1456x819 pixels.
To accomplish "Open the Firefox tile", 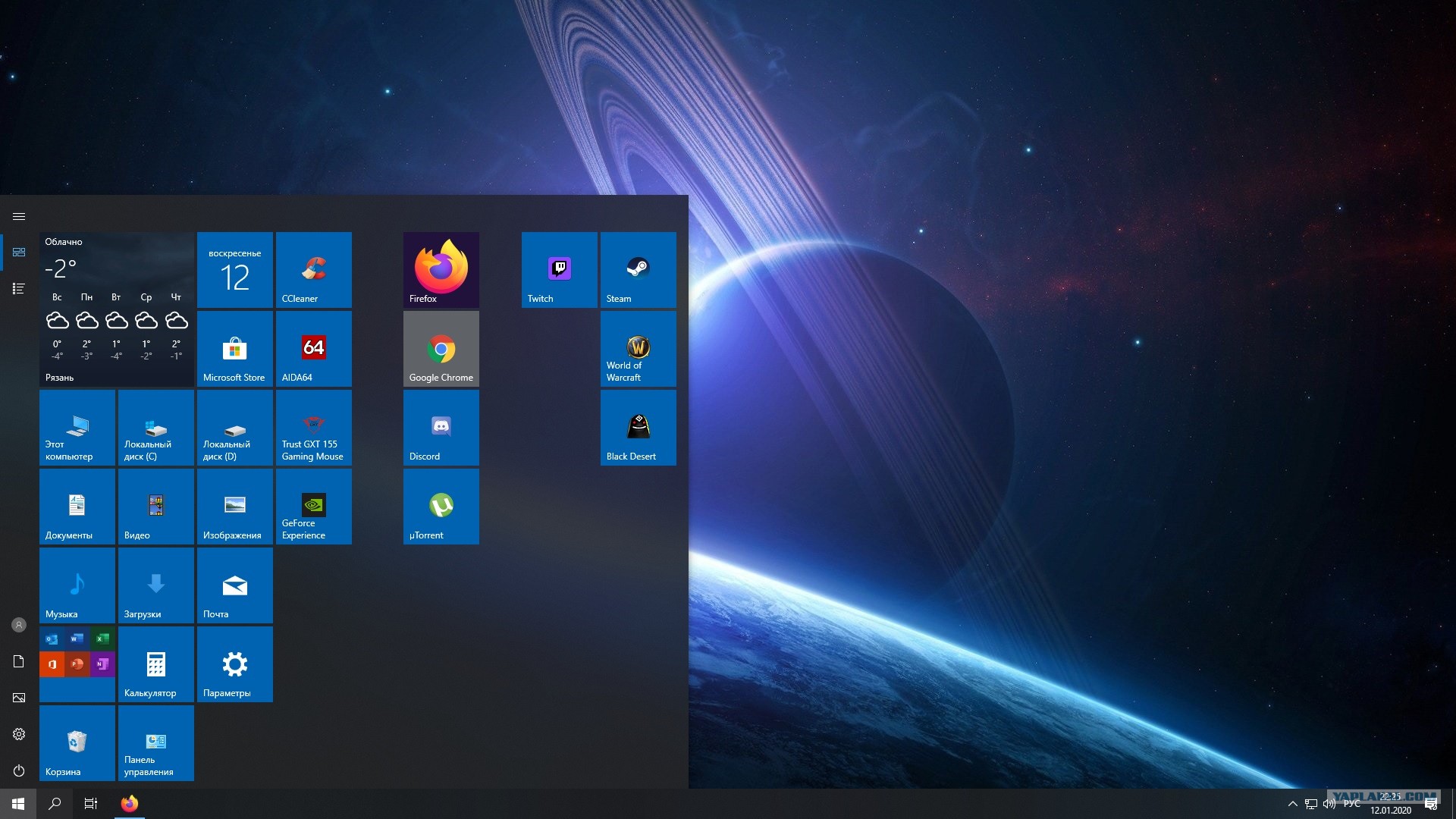I will point(441,270).
